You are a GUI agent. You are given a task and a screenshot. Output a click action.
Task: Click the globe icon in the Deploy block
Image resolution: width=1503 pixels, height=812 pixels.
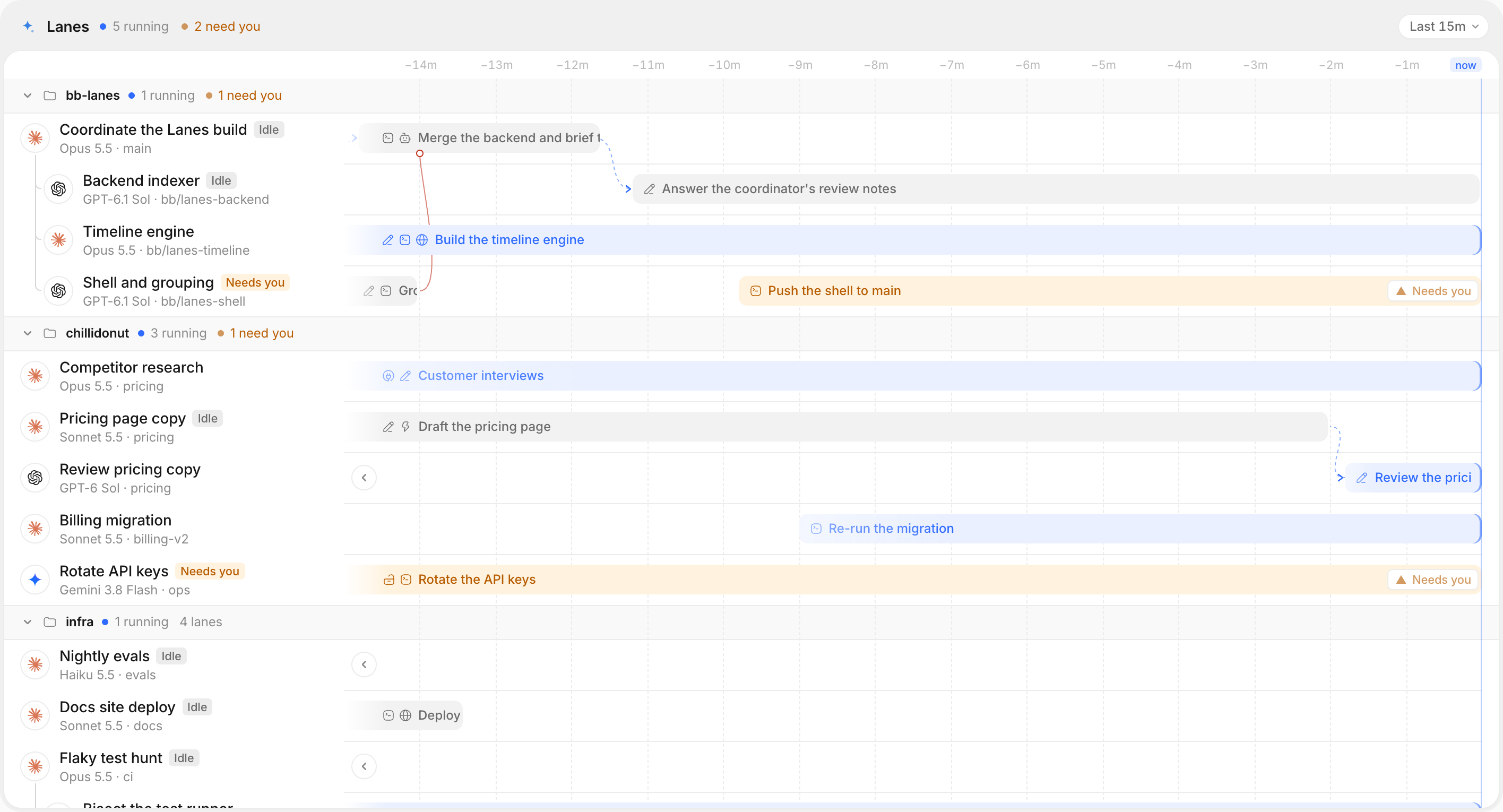pos(405,716)
